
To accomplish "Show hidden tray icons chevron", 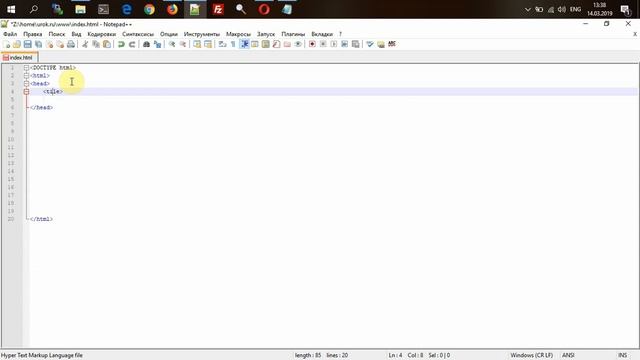I will [x=527, y=9].
